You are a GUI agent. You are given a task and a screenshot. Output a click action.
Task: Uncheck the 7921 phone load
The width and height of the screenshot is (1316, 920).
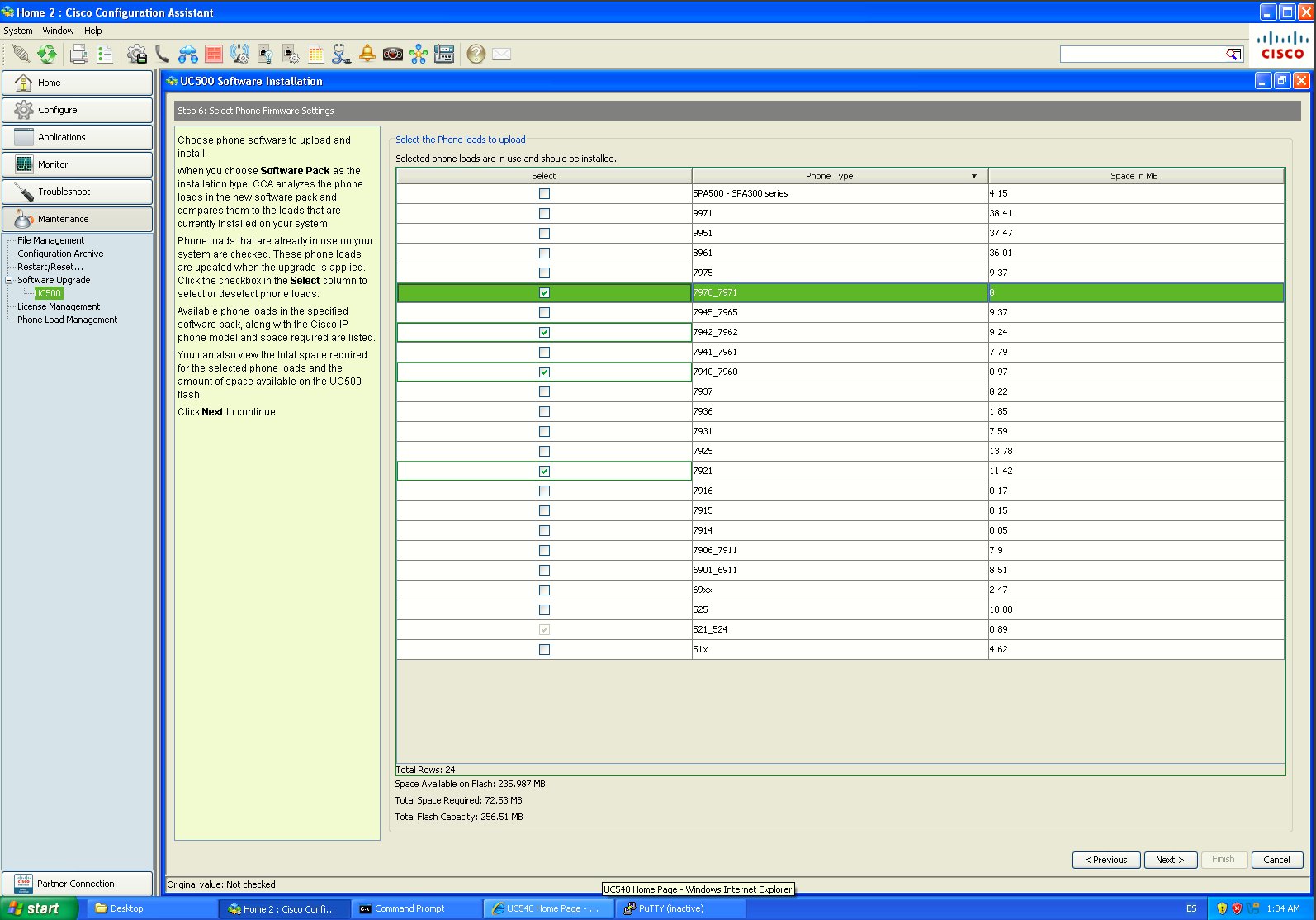544,471
